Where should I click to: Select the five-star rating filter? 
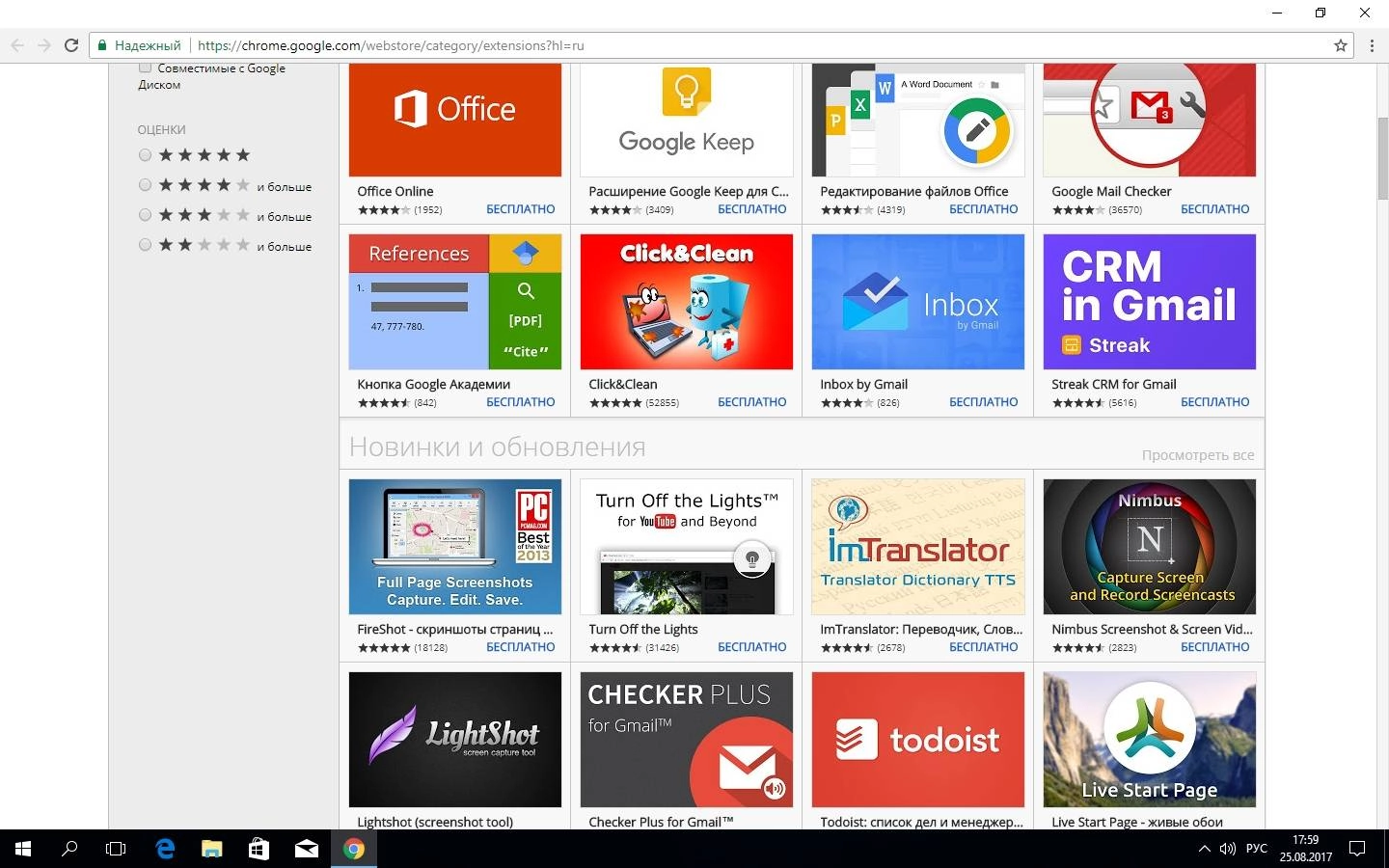145,155
